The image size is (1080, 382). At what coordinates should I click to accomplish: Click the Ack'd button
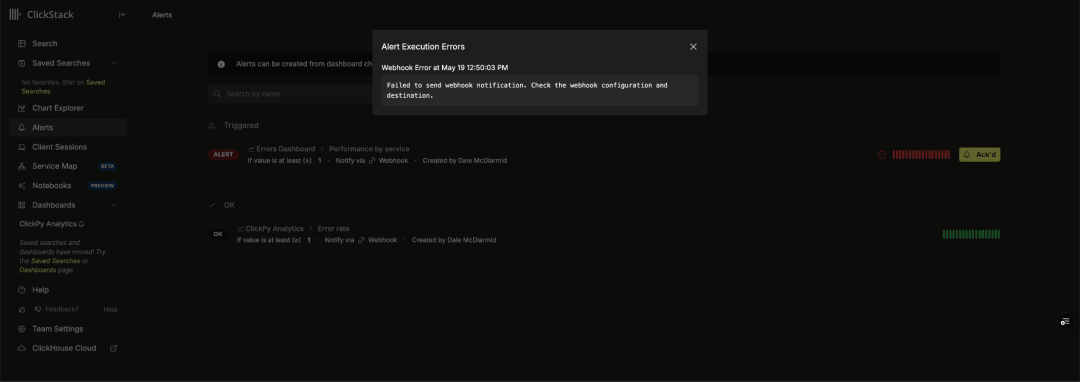[979, 155]
